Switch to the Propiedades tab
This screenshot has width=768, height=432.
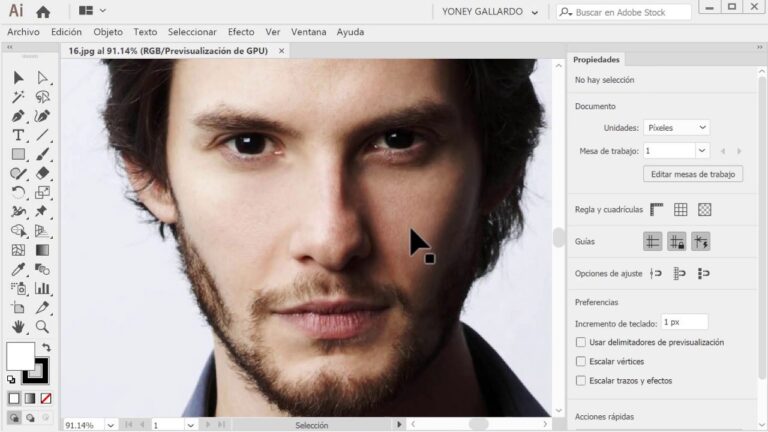[x=596, y=59]
